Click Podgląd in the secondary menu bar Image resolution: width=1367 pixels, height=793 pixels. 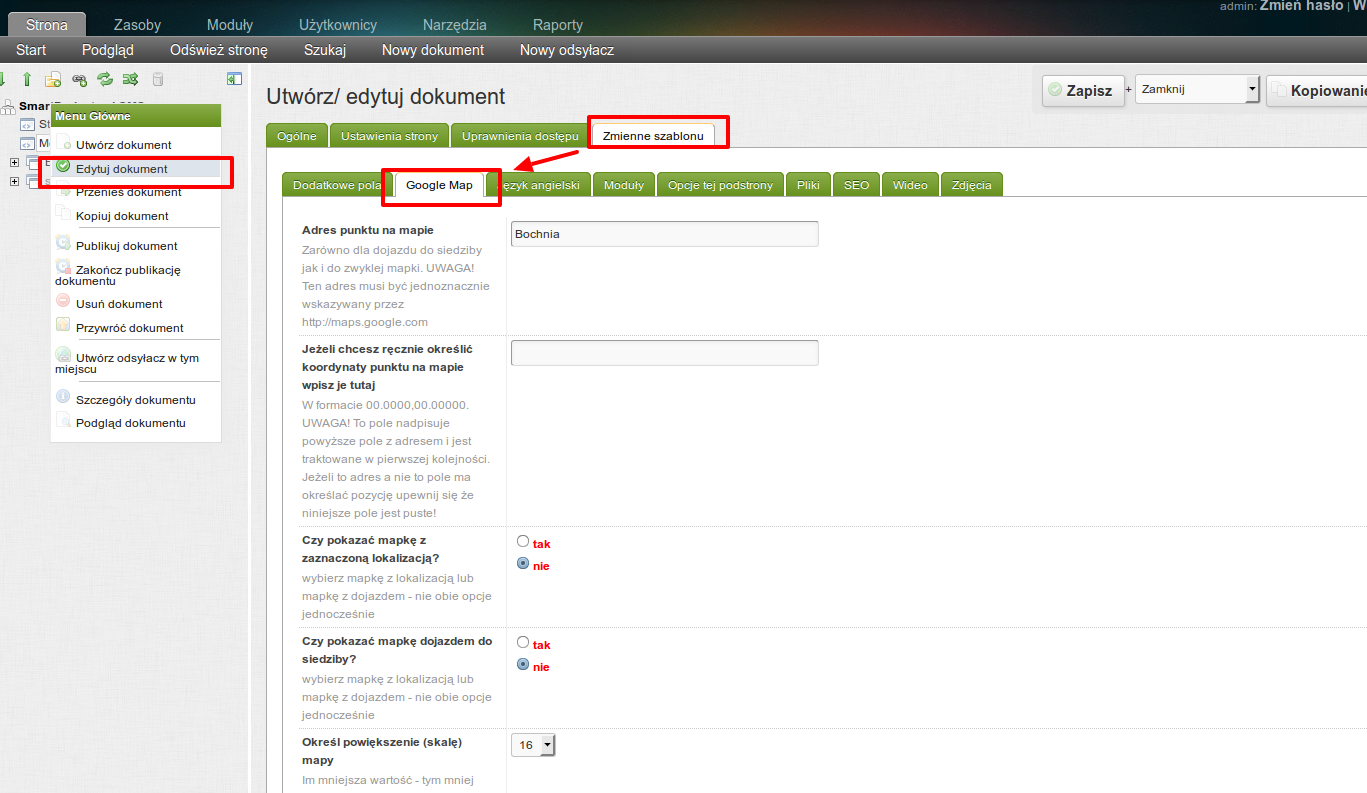(x=108, y=50)
